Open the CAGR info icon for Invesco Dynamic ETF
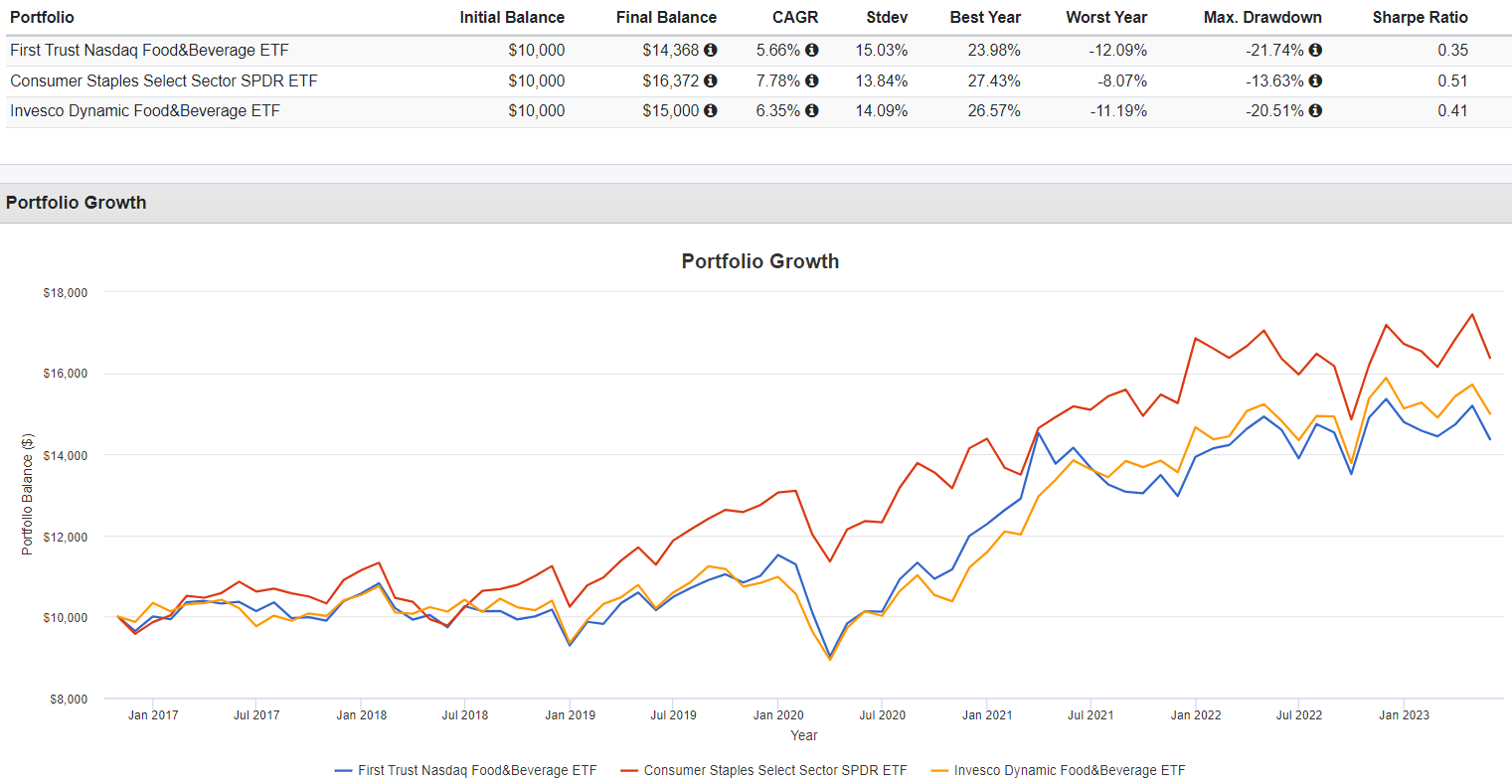Image resolution: width=1512 pixels, height=784 pixels. [812, 110]
